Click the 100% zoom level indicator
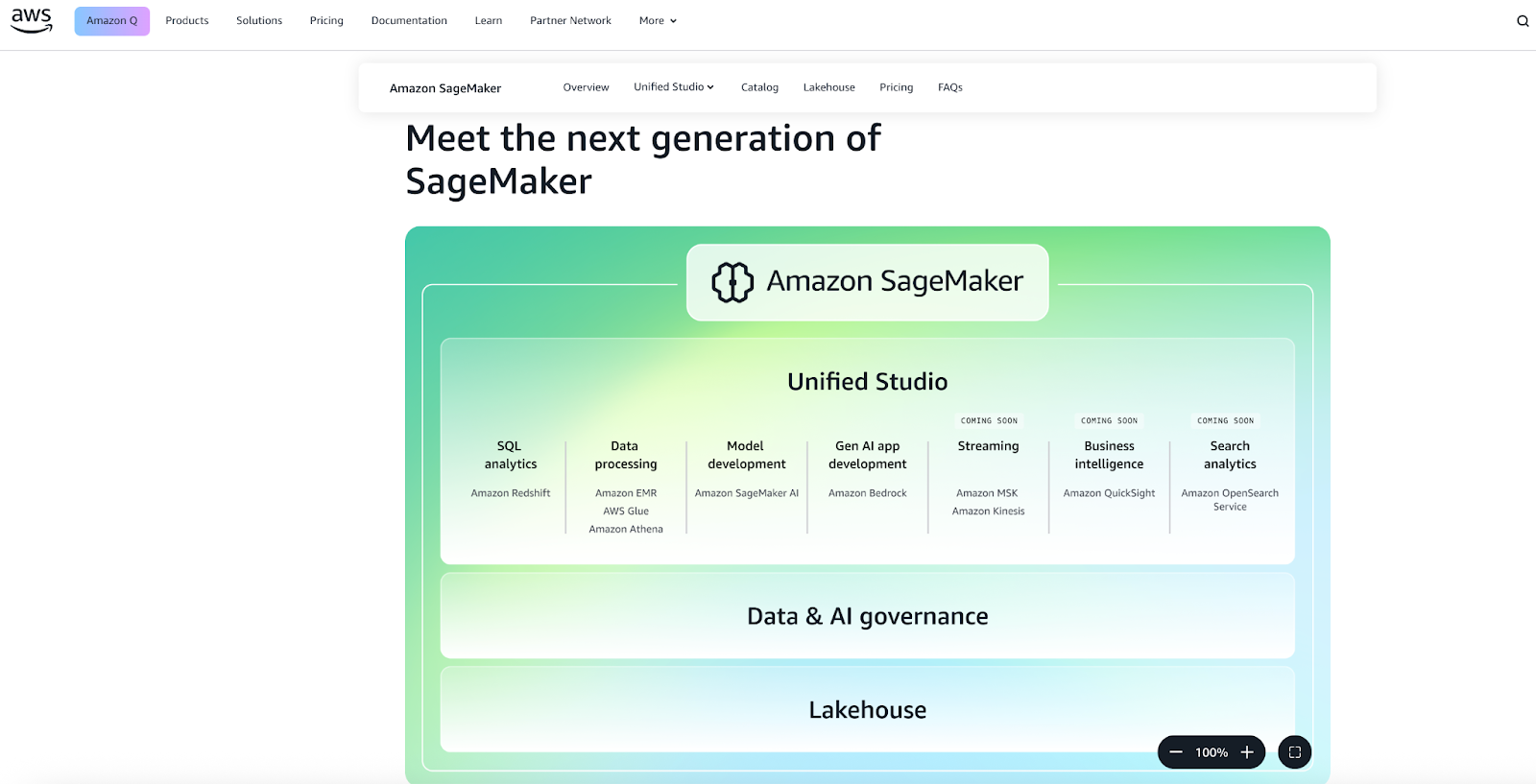1536x784 pixels. coord(1212,752)
